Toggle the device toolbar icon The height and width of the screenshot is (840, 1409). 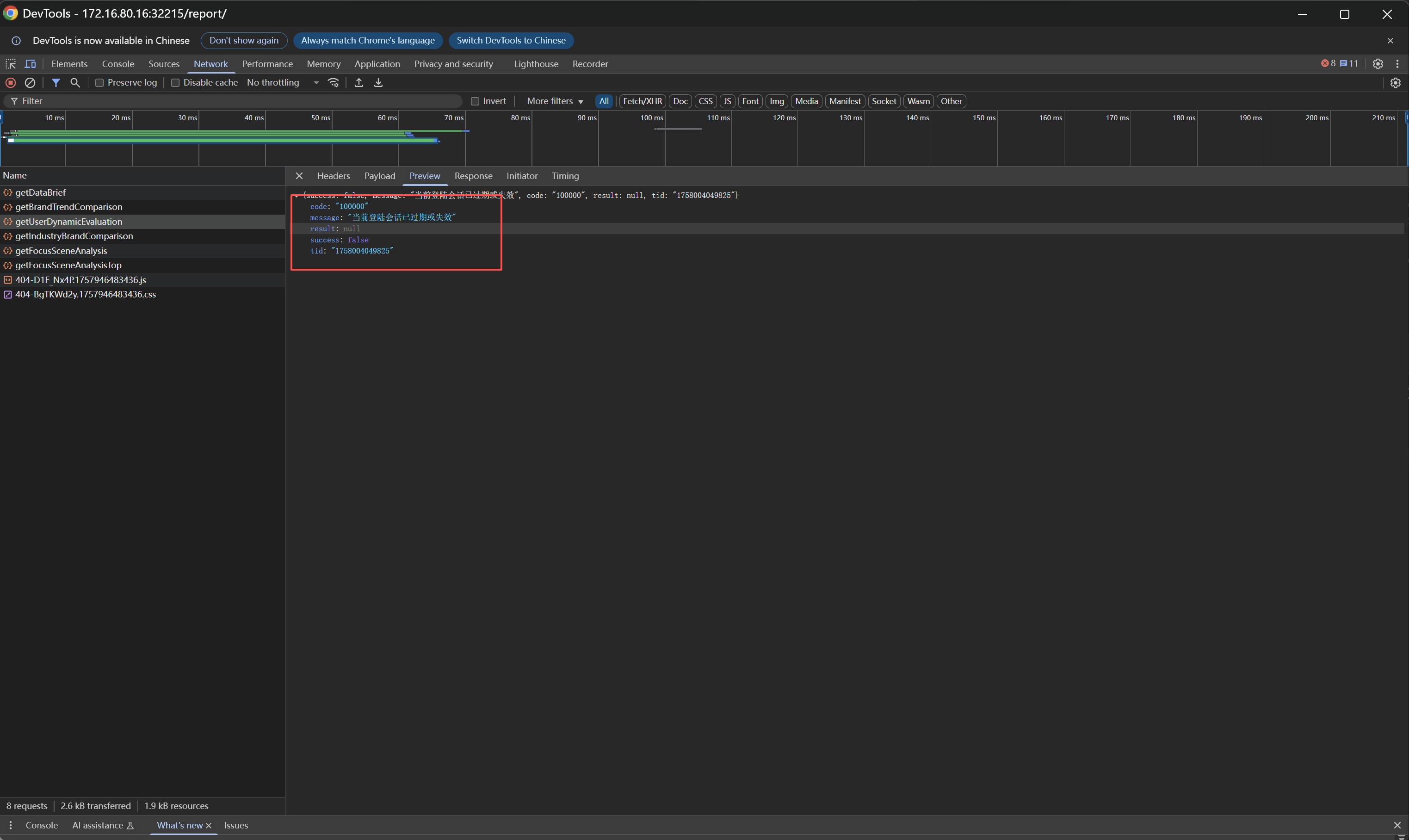click(x=31, y=64)
